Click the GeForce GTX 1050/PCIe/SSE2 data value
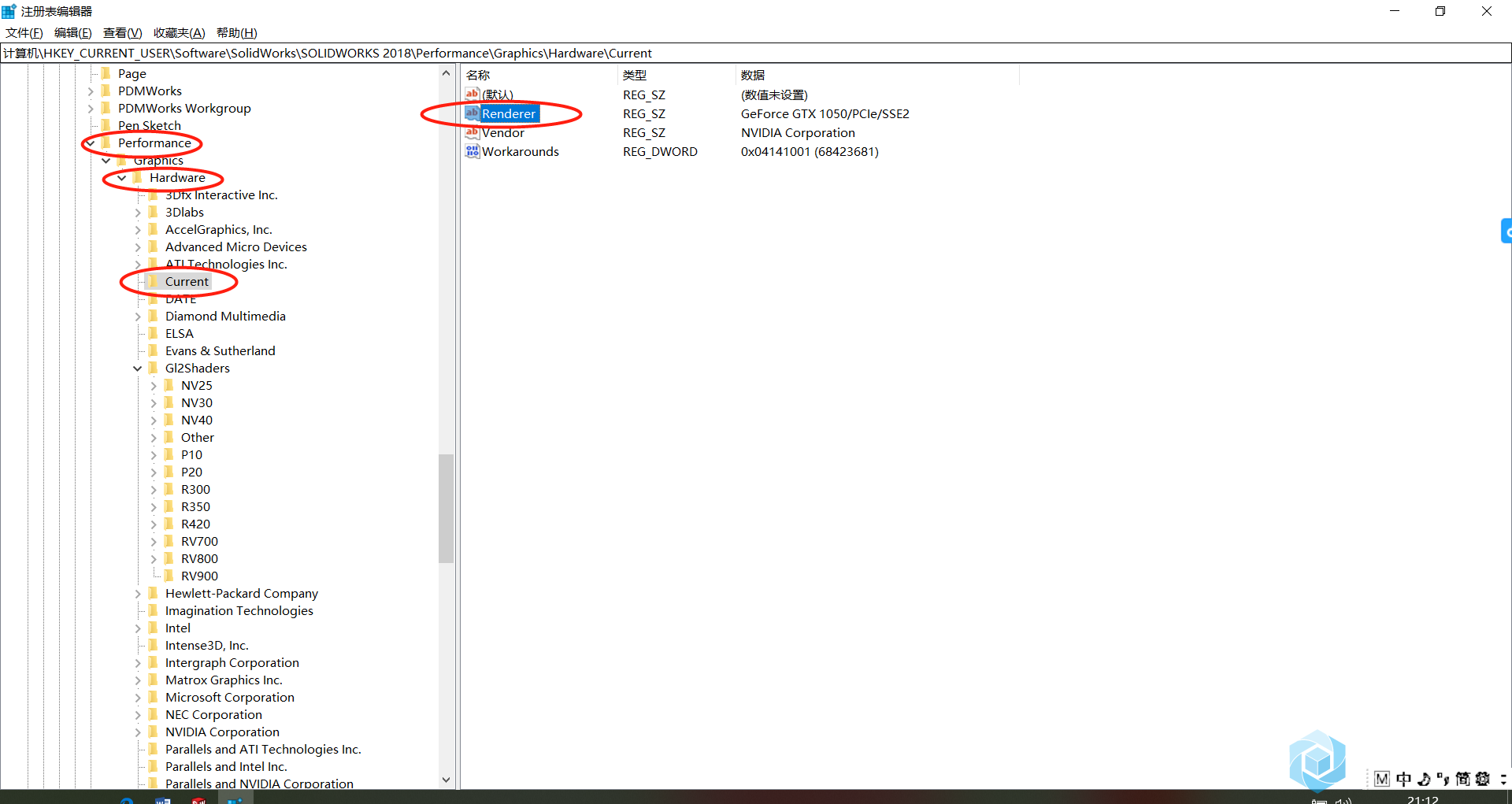 click(x=825, y=113)
